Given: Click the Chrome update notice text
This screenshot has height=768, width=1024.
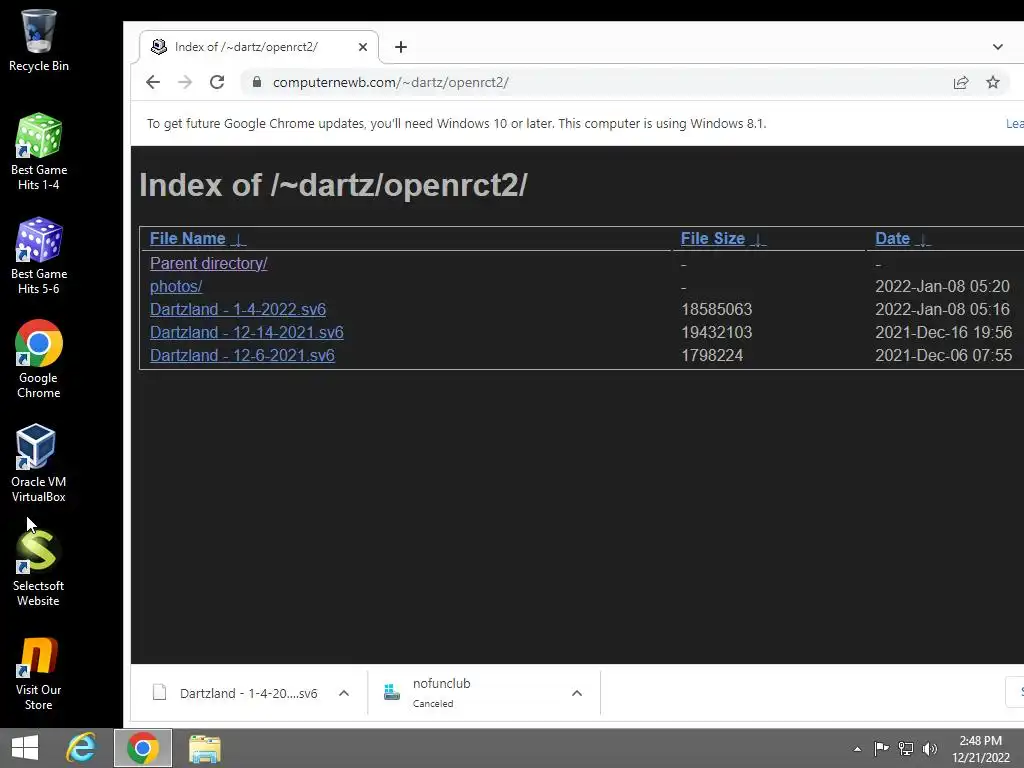Looking at the screenshot, I should coord(456,123).
